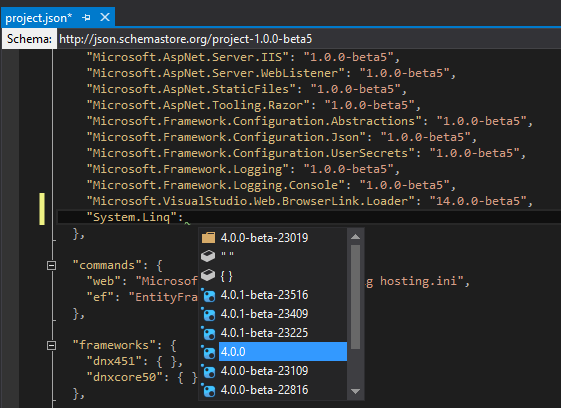Click "Microsoft.Framework.Logging.Console" key

click(x=215, y=185)
